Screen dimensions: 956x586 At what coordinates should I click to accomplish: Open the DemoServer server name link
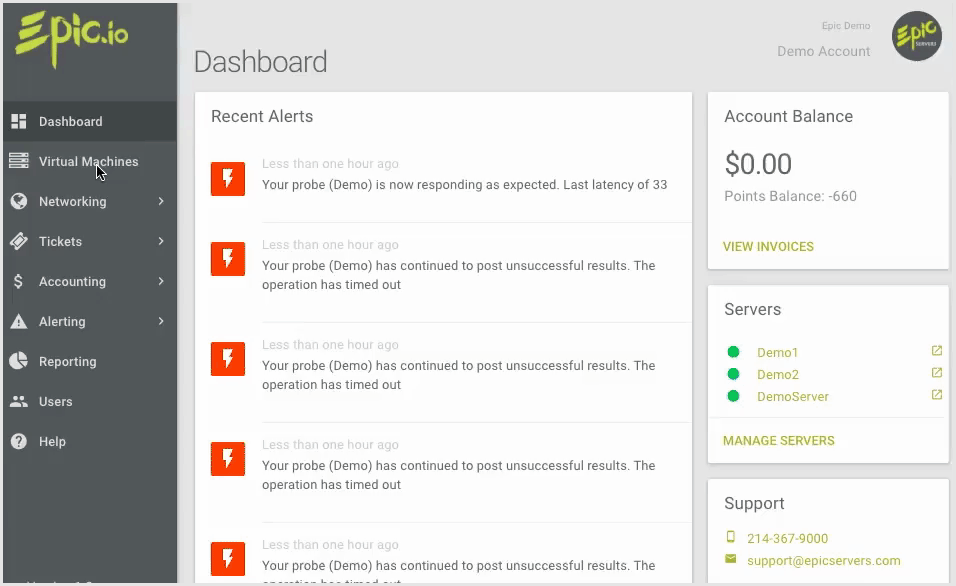792,396
